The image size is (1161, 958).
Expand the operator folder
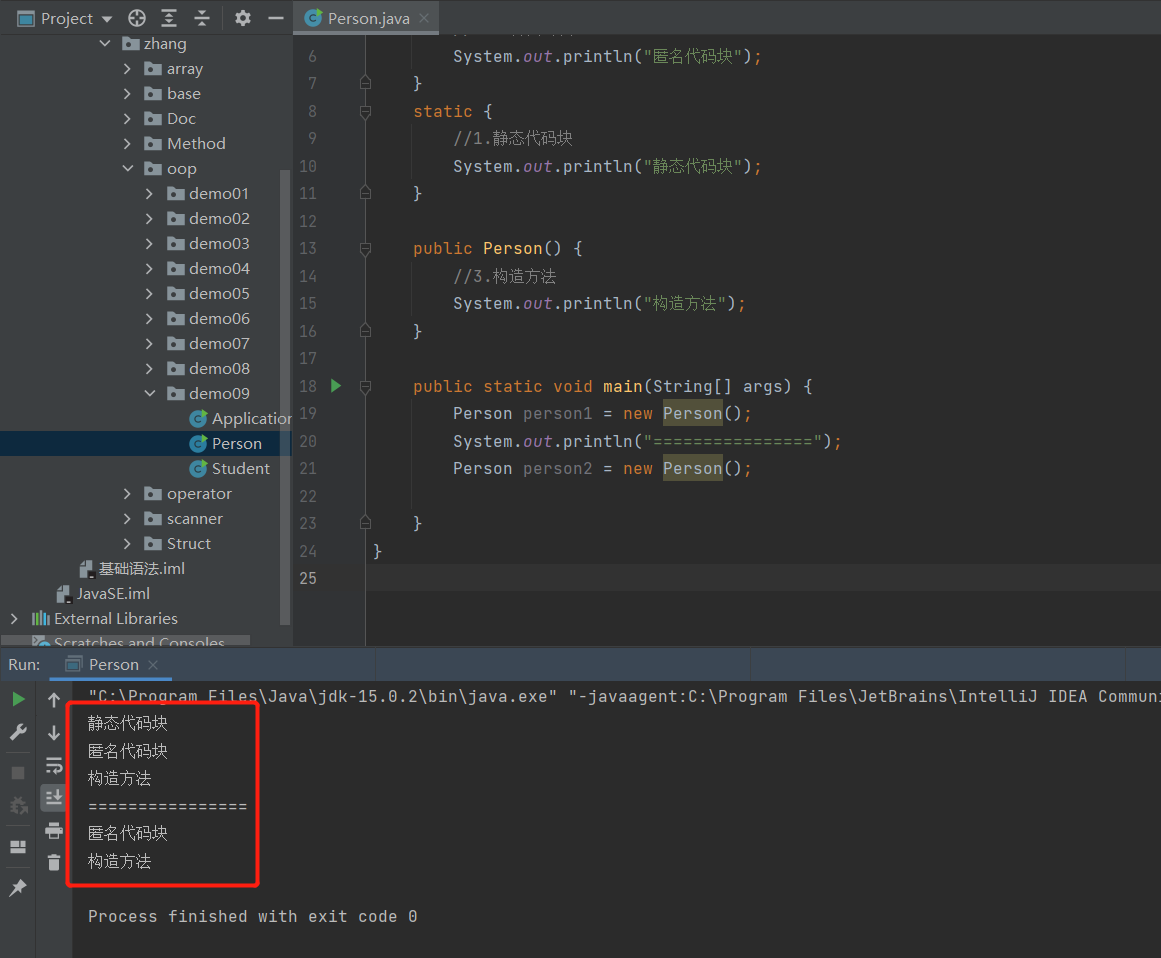(127, 494)
